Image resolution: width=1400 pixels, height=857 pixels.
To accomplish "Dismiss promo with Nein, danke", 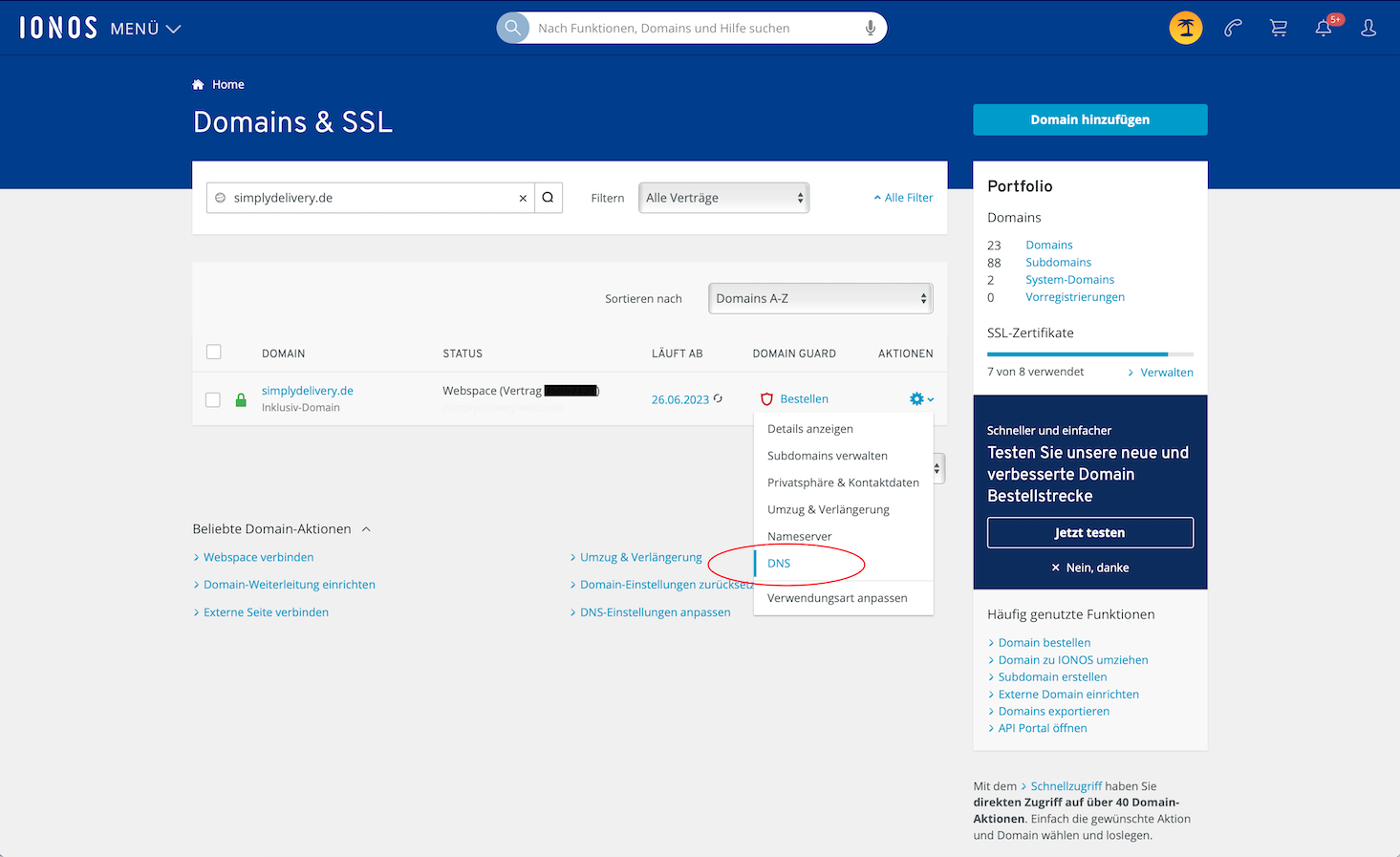I will click(1090, 568).
